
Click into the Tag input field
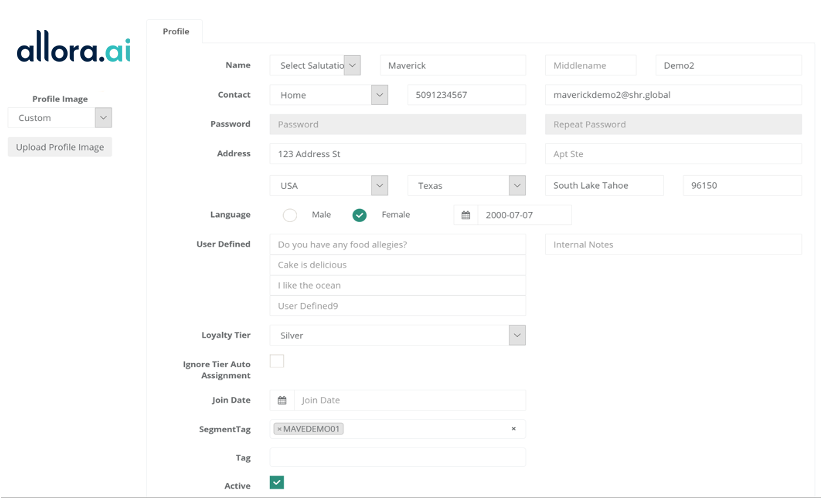click(x=397, y=458)
